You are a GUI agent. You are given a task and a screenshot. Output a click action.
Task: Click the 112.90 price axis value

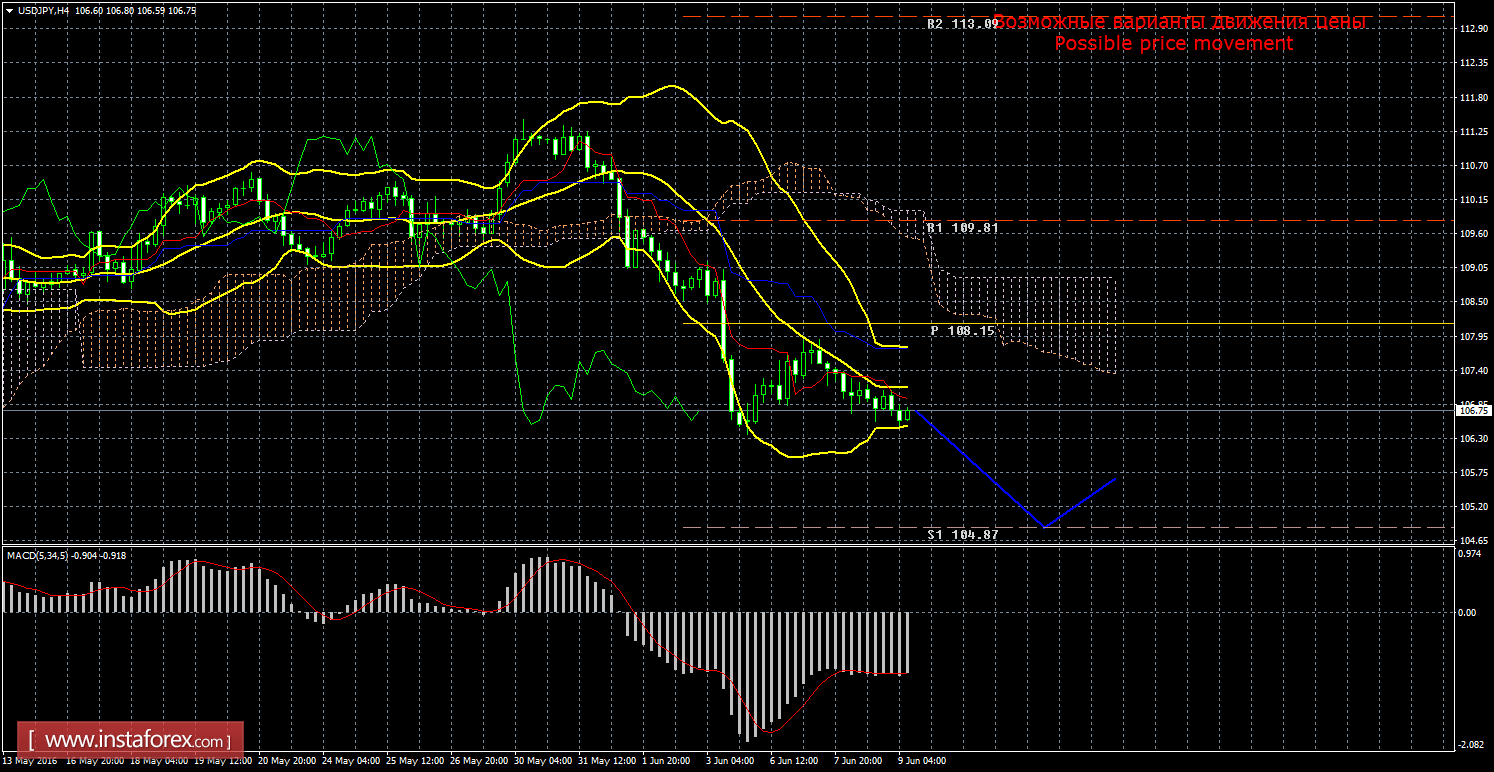1472,29
